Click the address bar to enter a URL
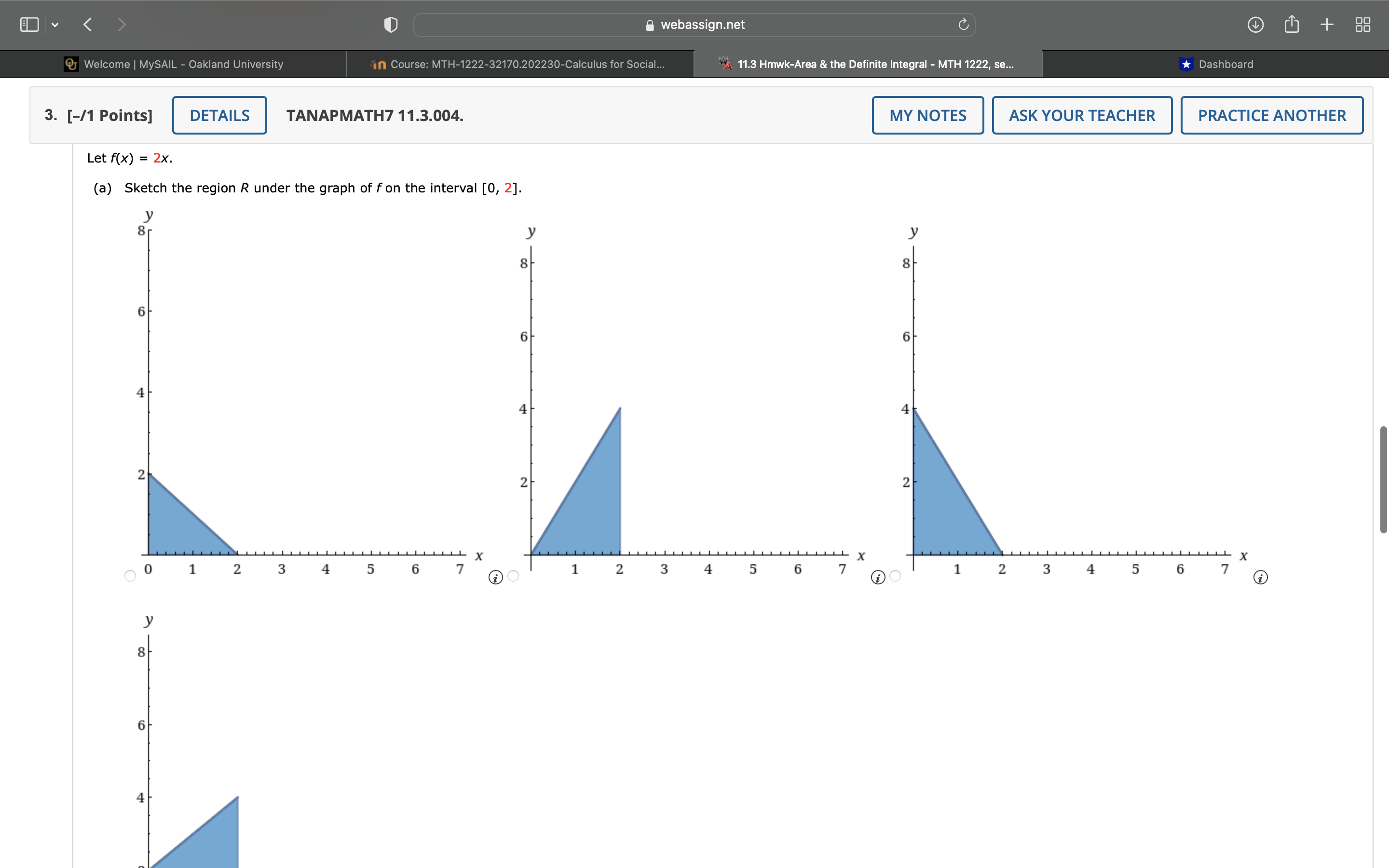 [x=694, y=24]
